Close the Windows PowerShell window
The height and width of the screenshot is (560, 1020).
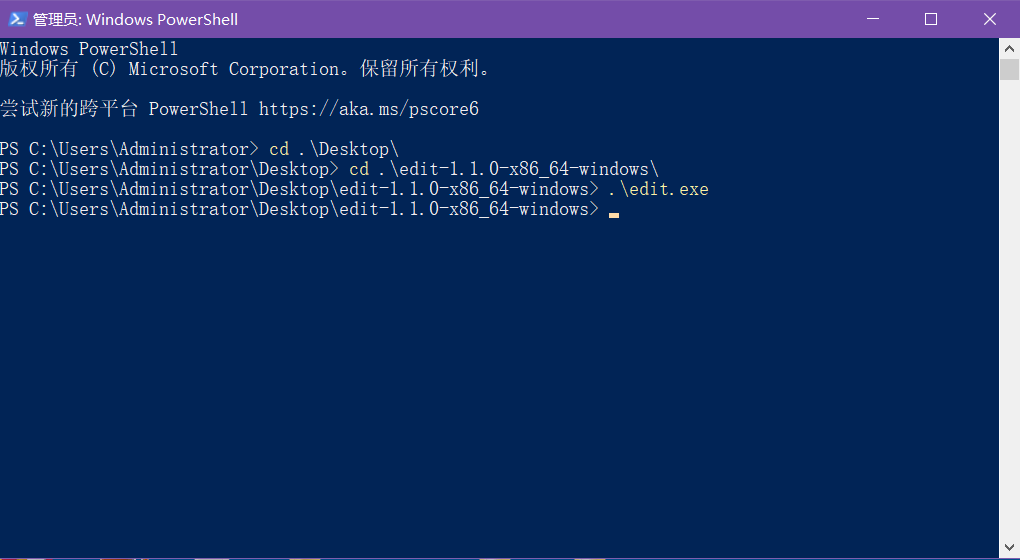click(989, 19)
